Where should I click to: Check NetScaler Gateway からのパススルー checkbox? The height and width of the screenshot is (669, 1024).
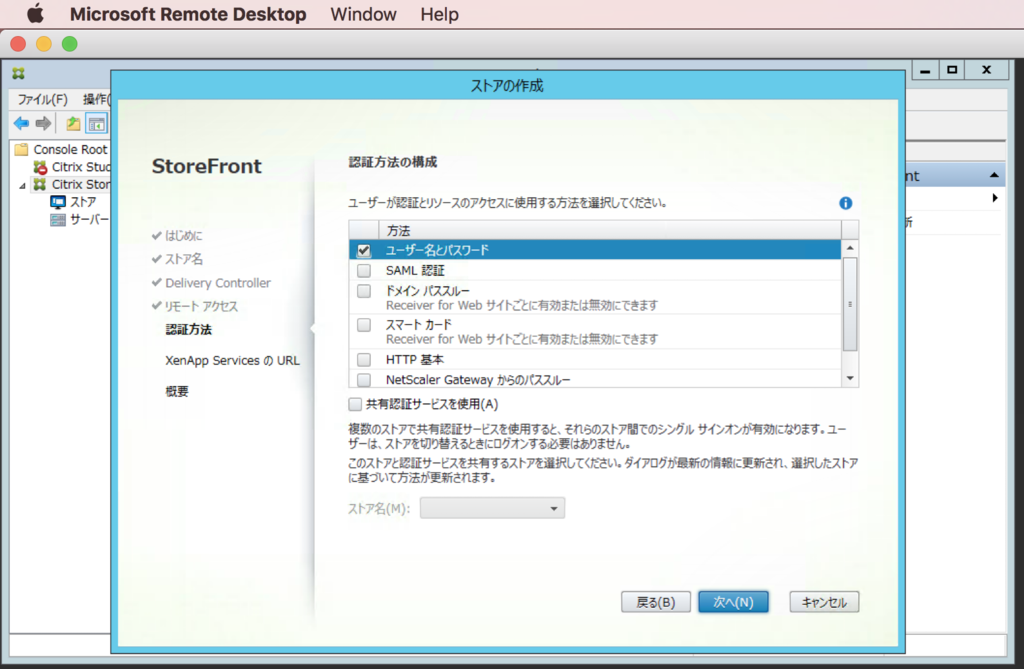[x=364, y=380]
